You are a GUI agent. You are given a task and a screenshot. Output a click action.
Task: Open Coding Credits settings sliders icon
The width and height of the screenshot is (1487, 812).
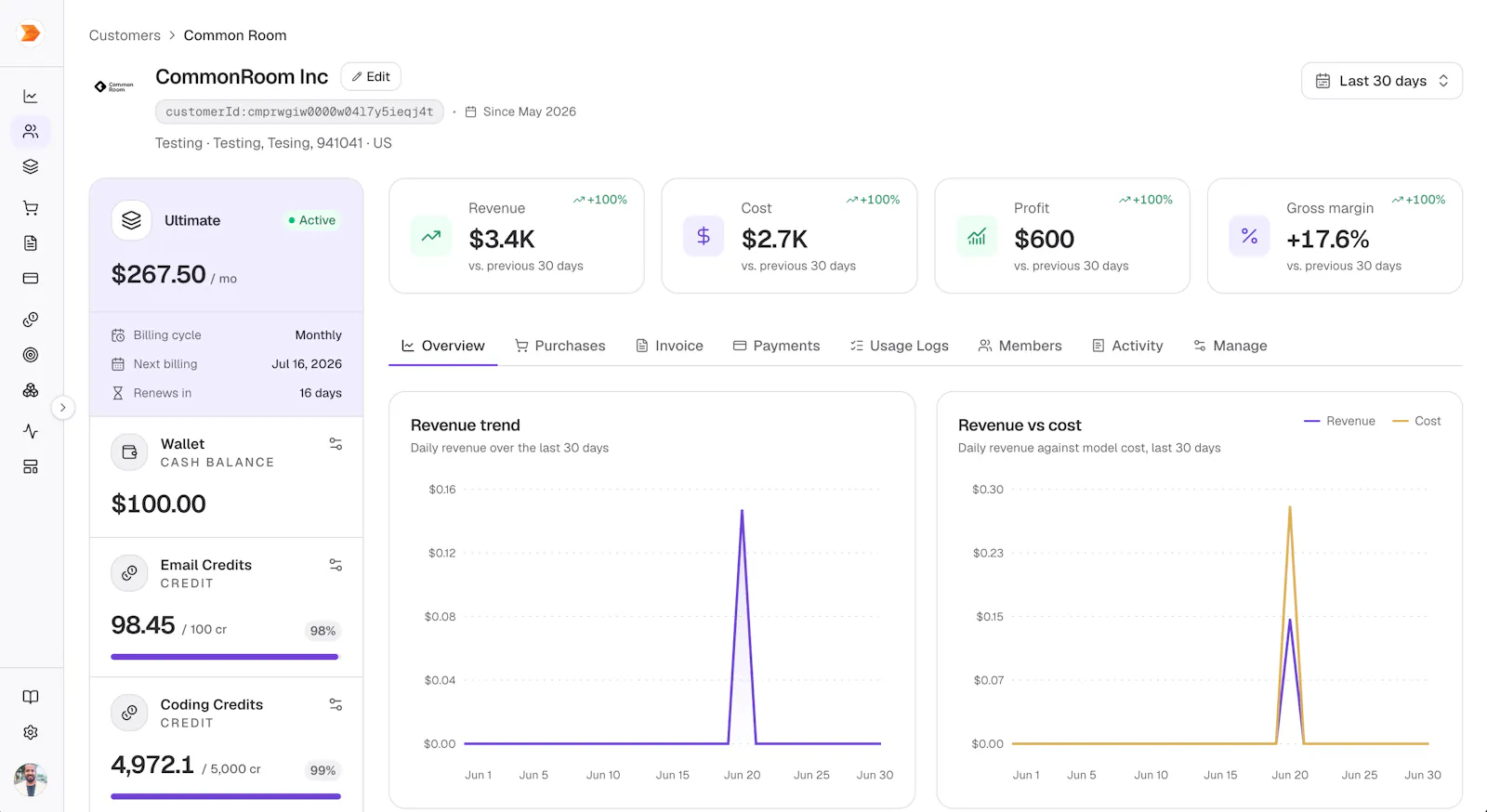point(336,704)
